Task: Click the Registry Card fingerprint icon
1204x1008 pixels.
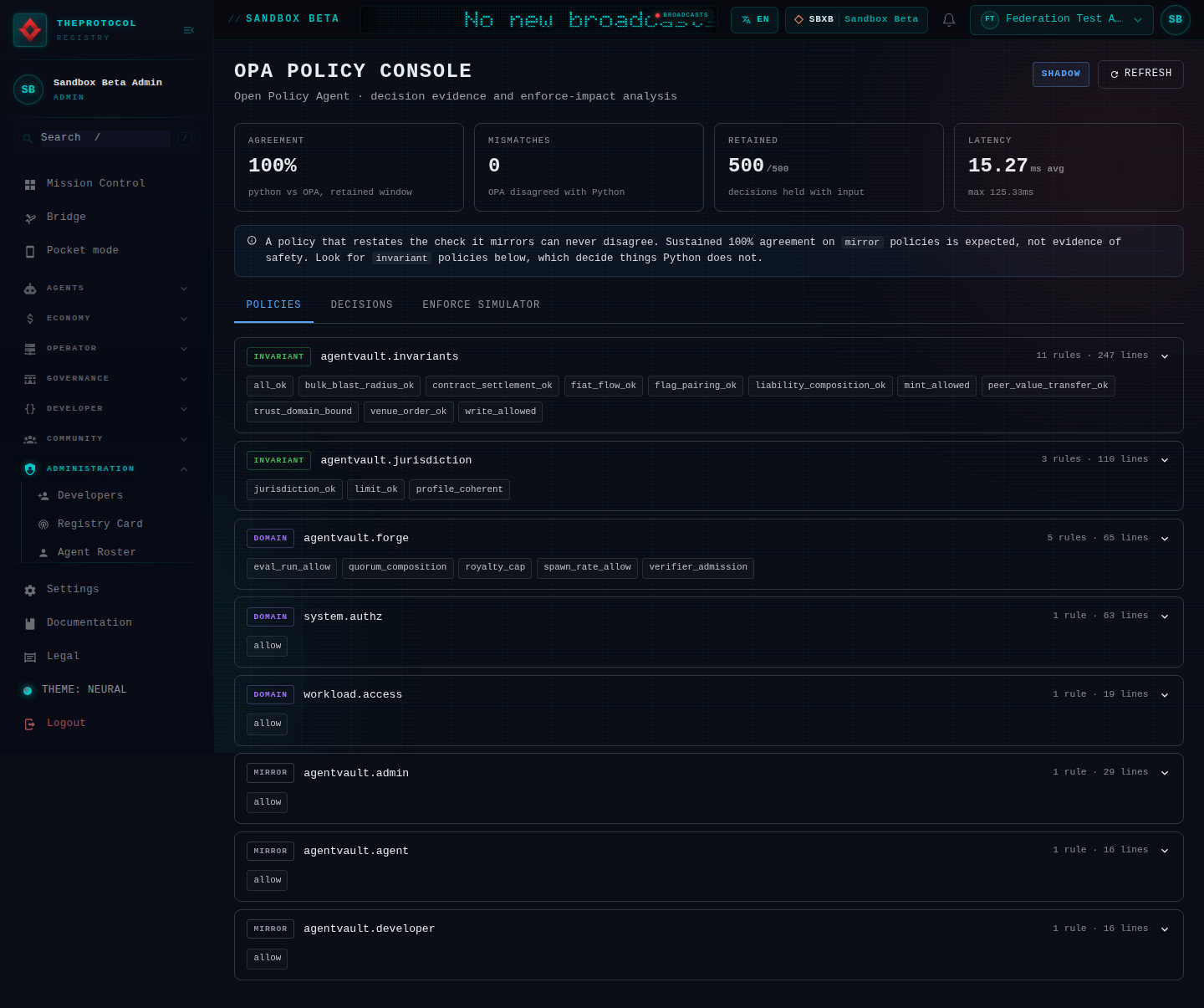Action: point(43,524)
